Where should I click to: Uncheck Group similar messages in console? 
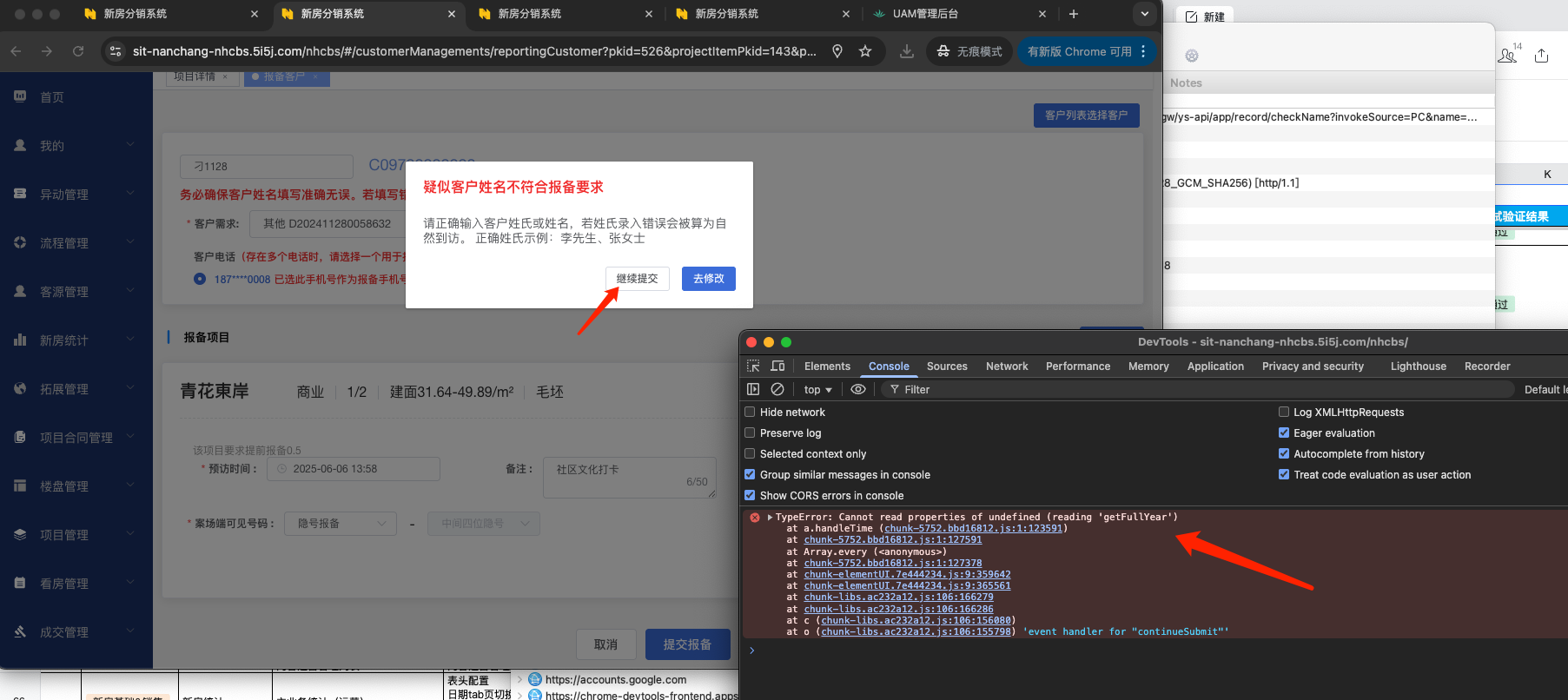coord(750,474)
